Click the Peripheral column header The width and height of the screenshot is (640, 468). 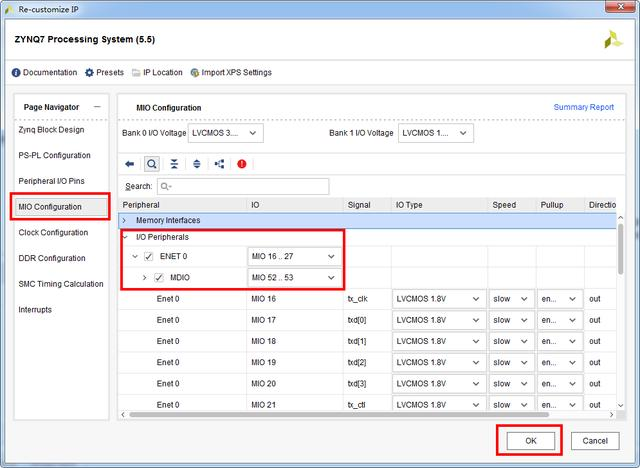(182, 205)
